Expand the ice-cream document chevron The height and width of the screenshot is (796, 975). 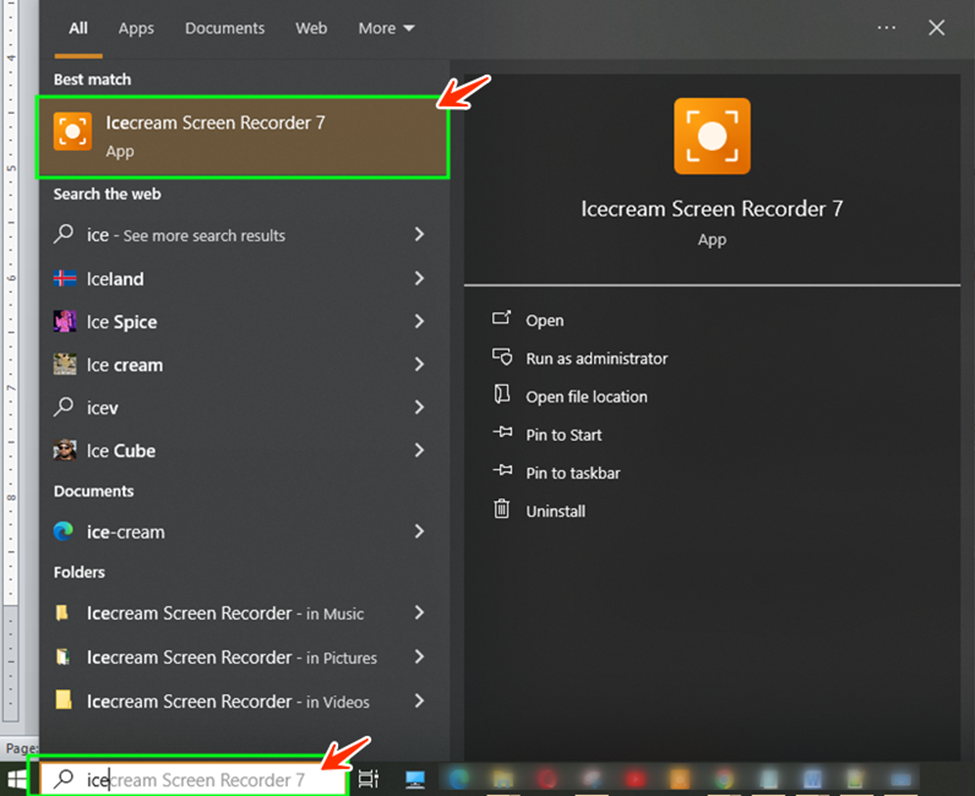[x=420, y=532]
